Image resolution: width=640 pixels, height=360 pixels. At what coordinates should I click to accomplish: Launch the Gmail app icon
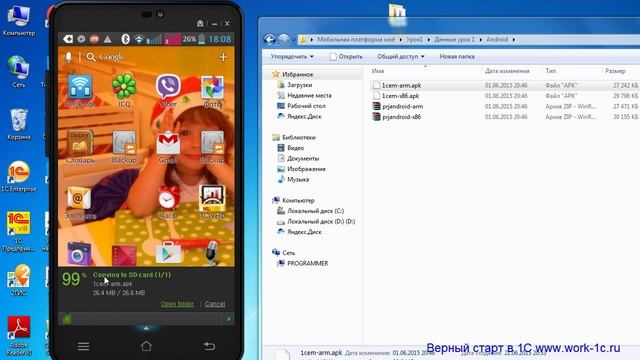pyautogui.click(x=168, y=143)
